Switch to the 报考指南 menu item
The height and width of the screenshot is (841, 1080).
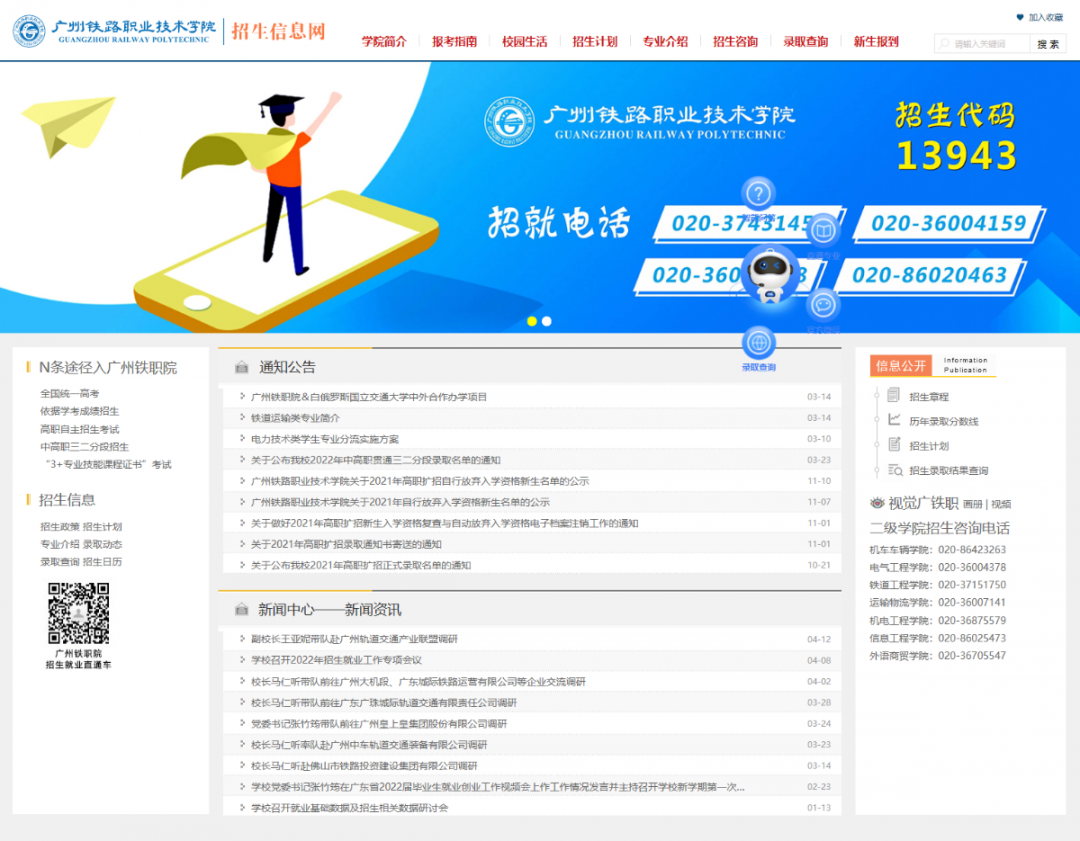point(455,42)
